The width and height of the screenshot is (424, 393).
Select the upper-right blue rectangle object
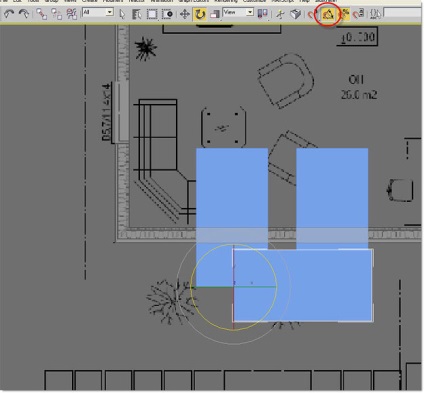tap(332, 198)
